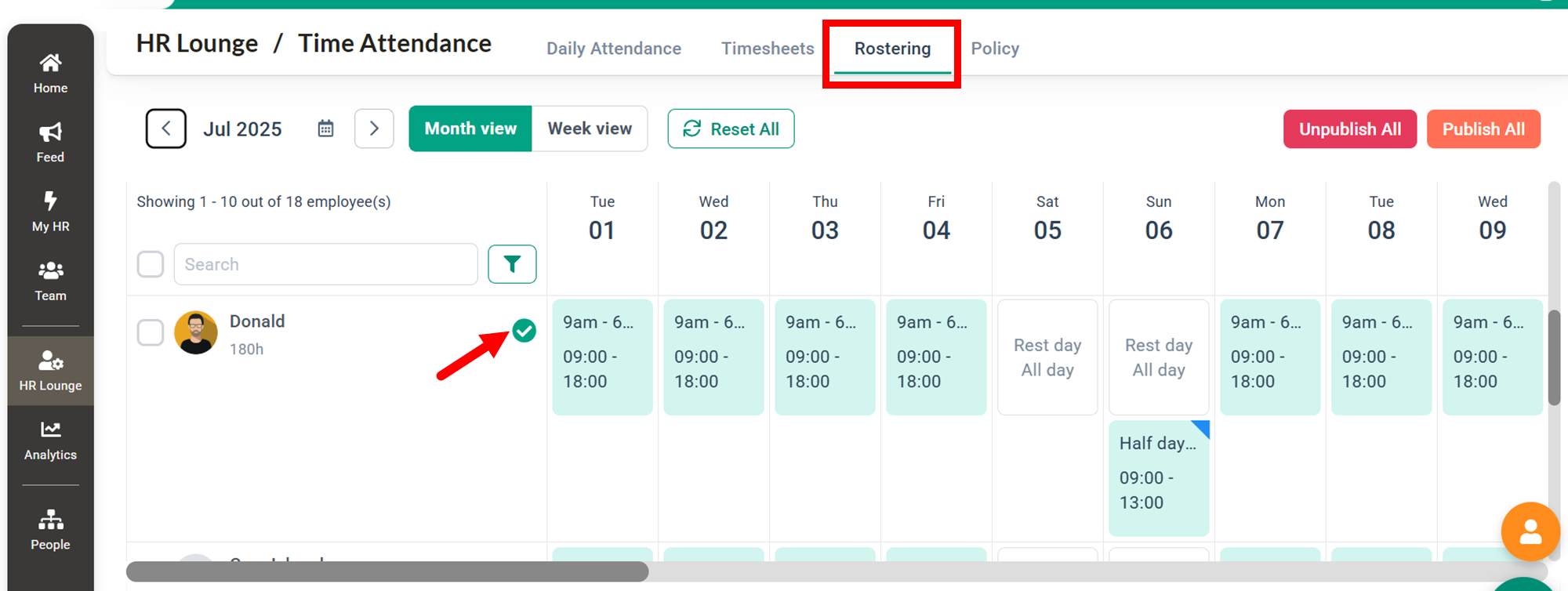
Task: Open the Policy tab
Action: pyautogui.click(x=995, y=49)
